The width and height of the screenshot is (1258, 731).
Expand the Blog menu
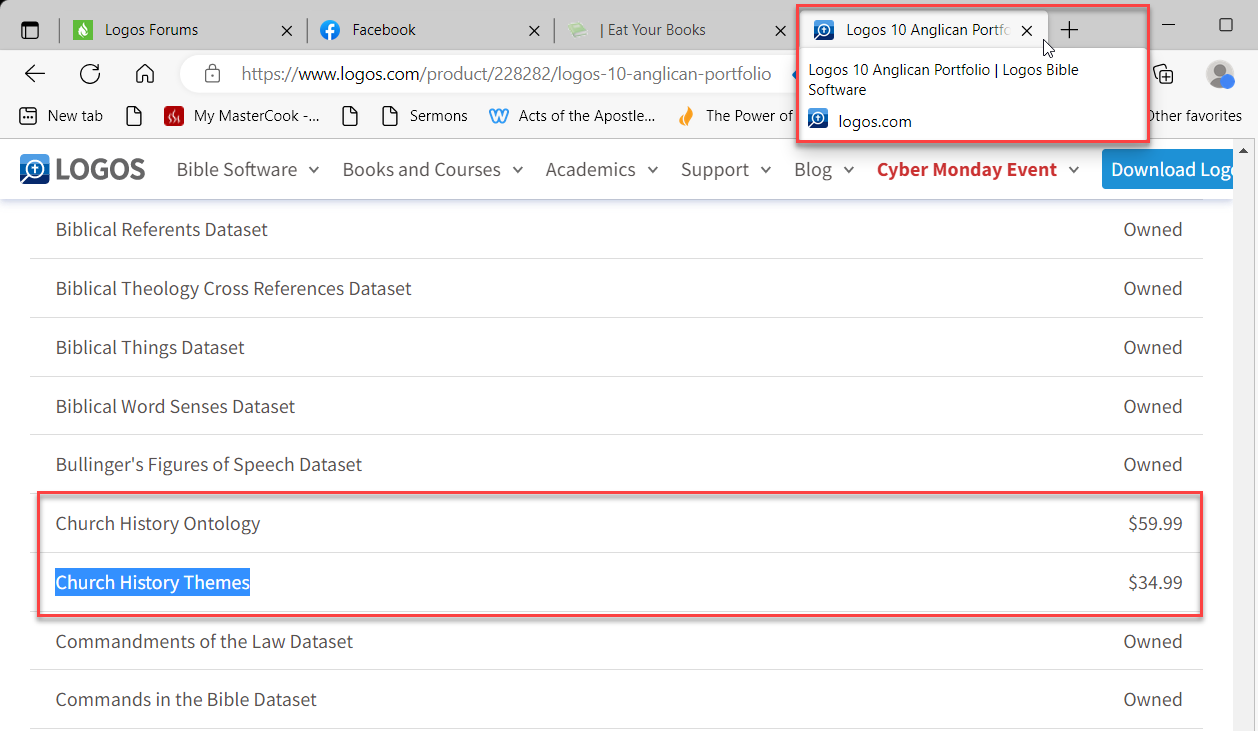pos(824,170)
